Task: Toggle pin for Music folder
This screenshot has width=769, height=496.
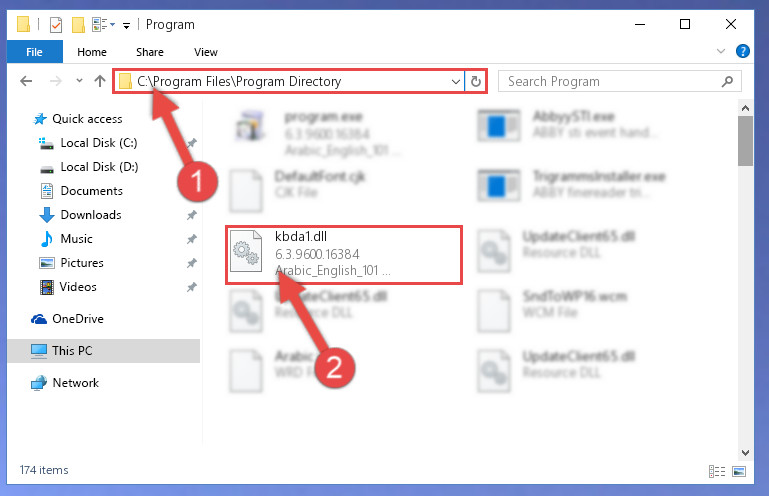Action: [x=192, y=239]
